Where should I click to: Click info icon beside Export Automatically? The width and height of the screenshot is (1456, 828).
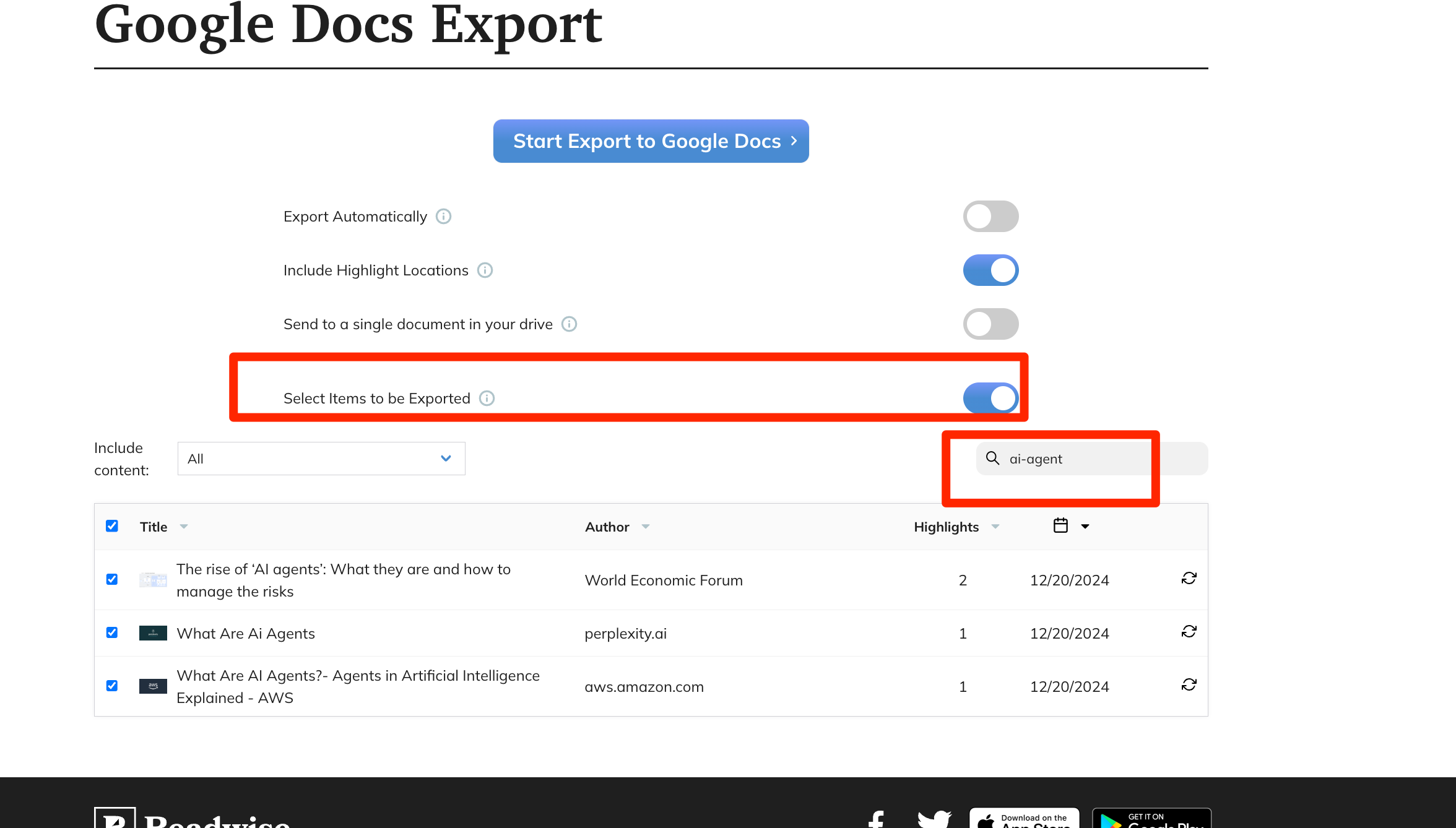pos(443,217)
